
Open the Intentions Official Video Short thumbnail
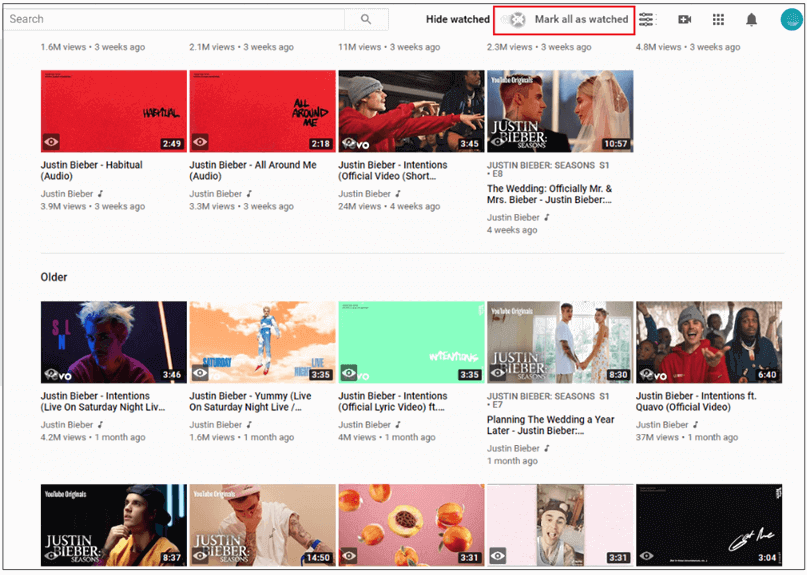coord(411,111)
